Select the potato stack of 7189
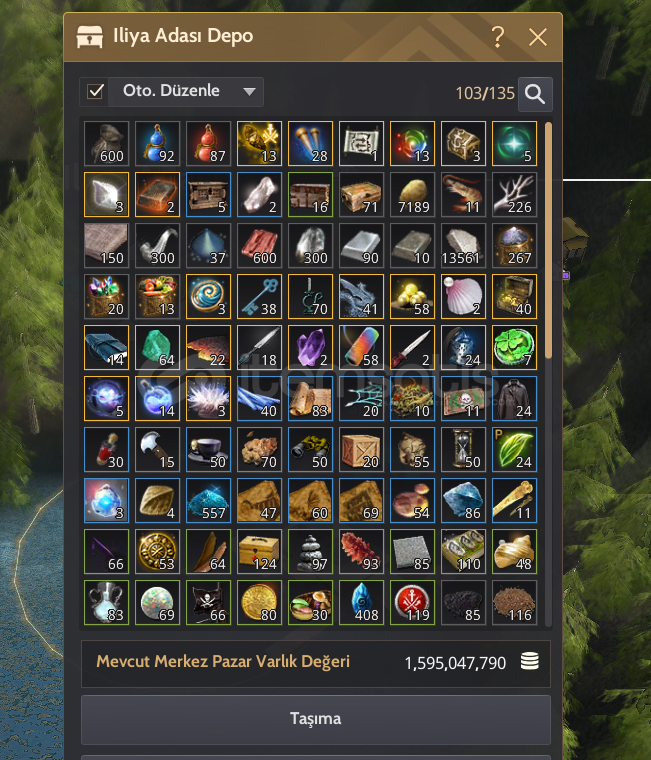Screen dimensions: 651x760 pos(412,195)
